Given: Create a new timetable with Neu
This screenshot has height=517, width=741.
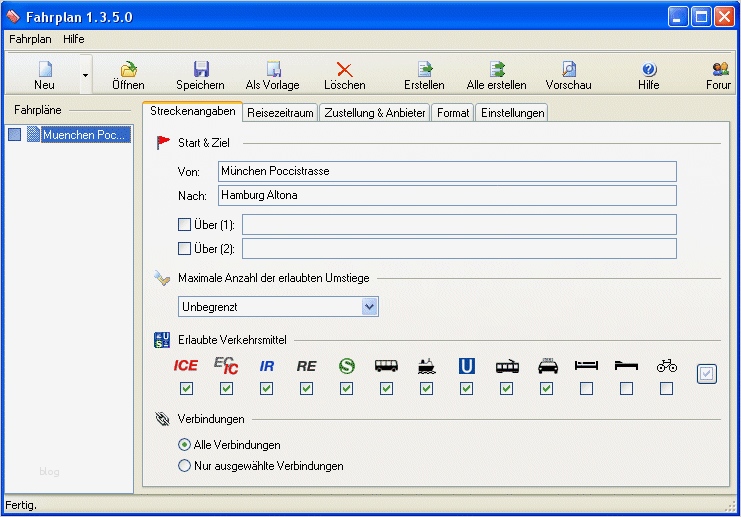Looking at the screenshot, I should [x=44, y=76].
